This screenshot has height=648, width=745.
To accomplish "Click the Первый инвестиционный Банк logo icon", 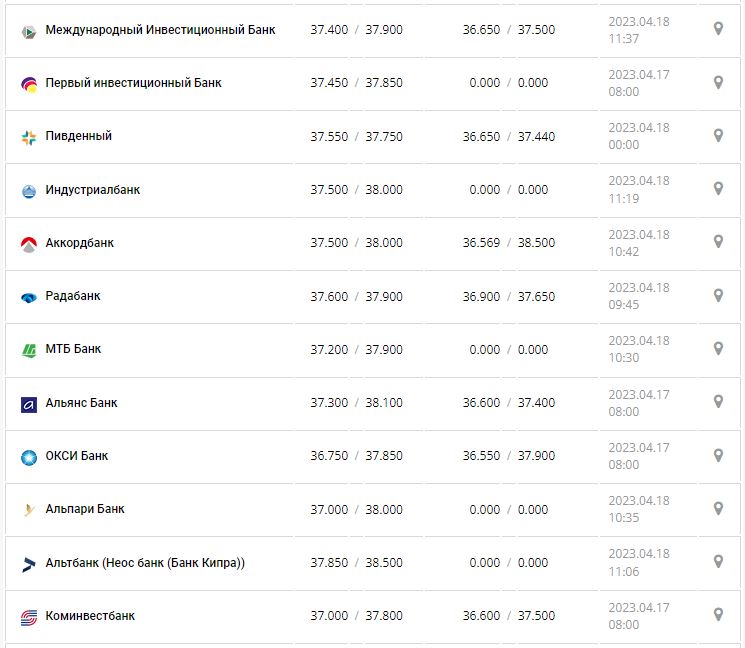I will (28, 84).
